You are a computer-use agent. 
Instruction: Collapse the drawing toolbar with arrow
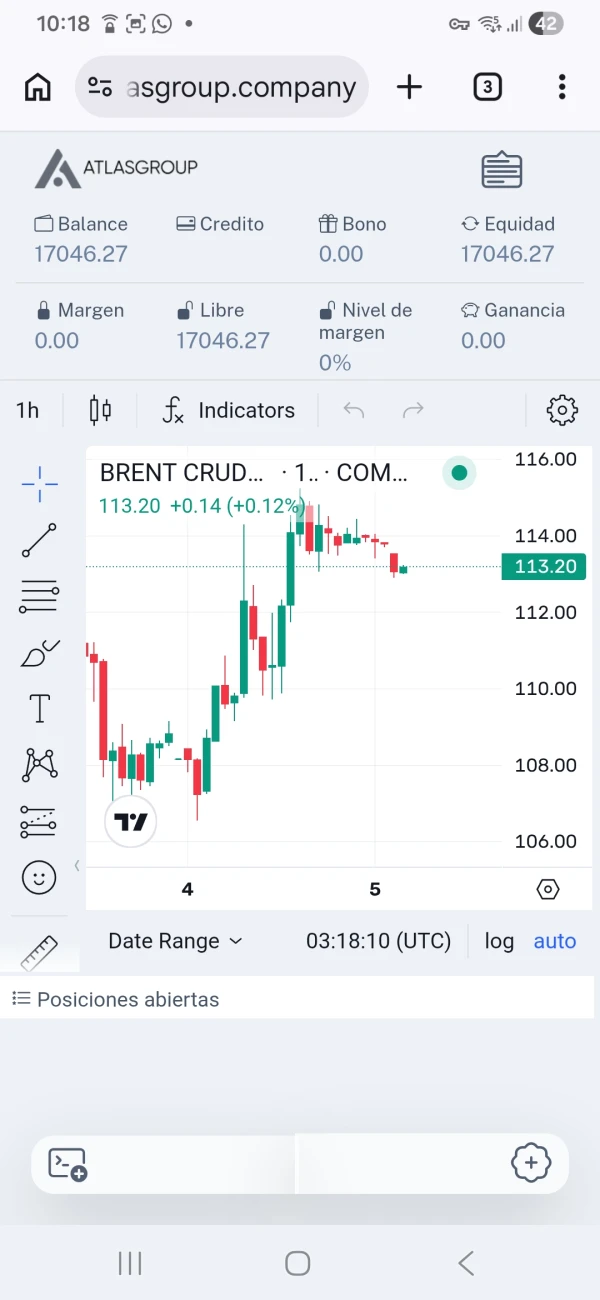pos(77,865)
